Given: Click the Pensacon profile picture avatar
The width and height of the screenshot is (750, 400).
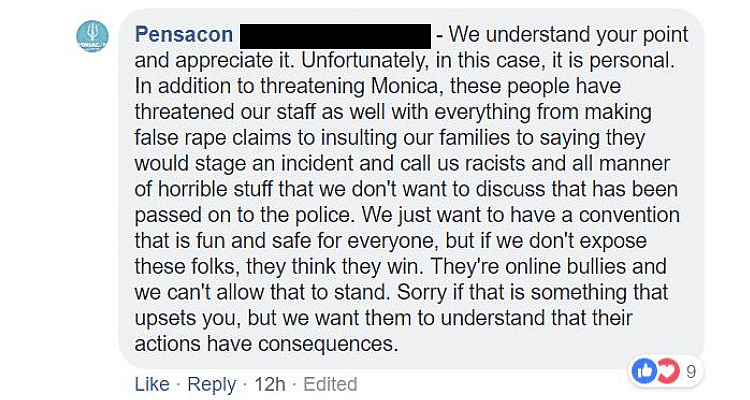Looking at the screenshot, I should 92,37.
